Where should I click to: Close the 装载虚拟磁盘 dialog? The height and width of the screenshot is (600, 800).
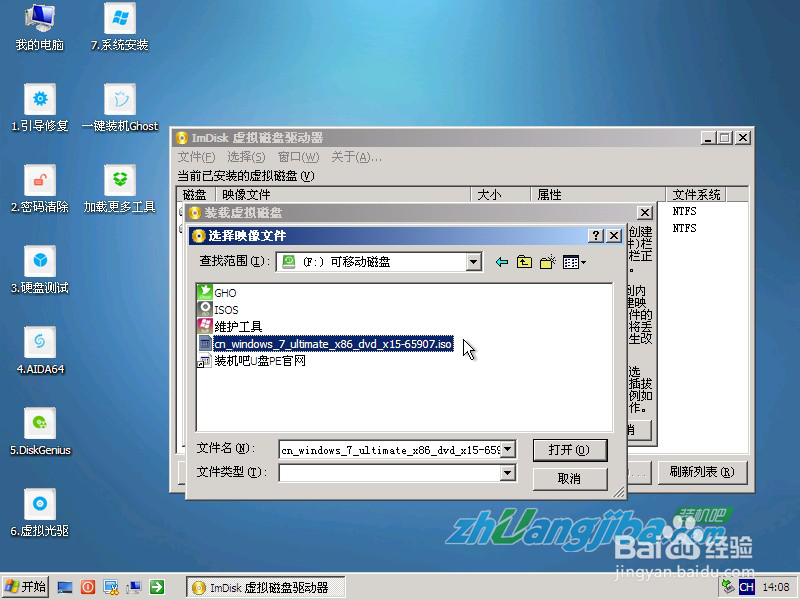tap(645, 212)
